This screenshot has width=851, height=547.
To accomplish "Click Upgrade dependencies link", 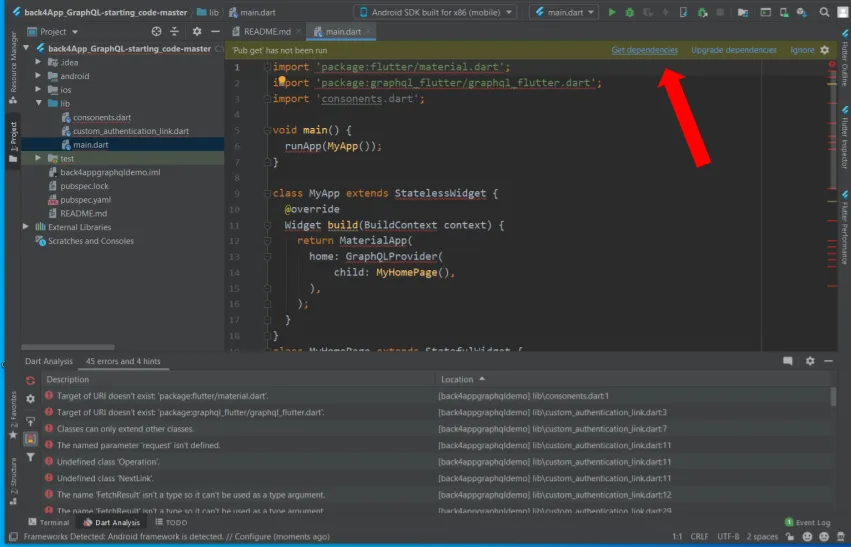I will click(734, 50).
